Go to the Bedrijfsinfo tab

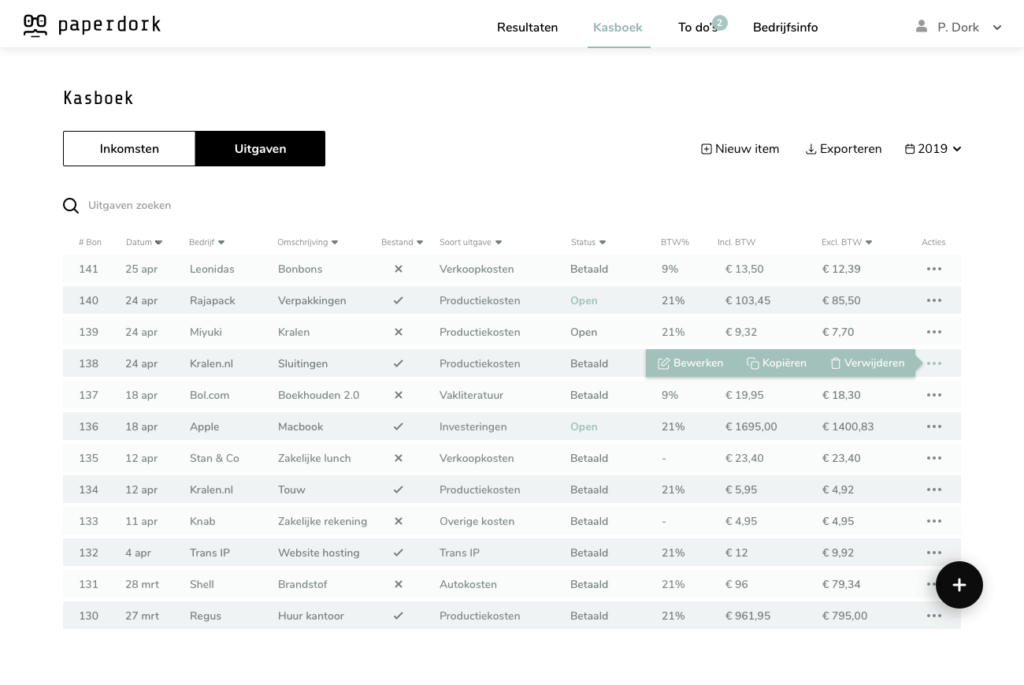click(785, 27)
